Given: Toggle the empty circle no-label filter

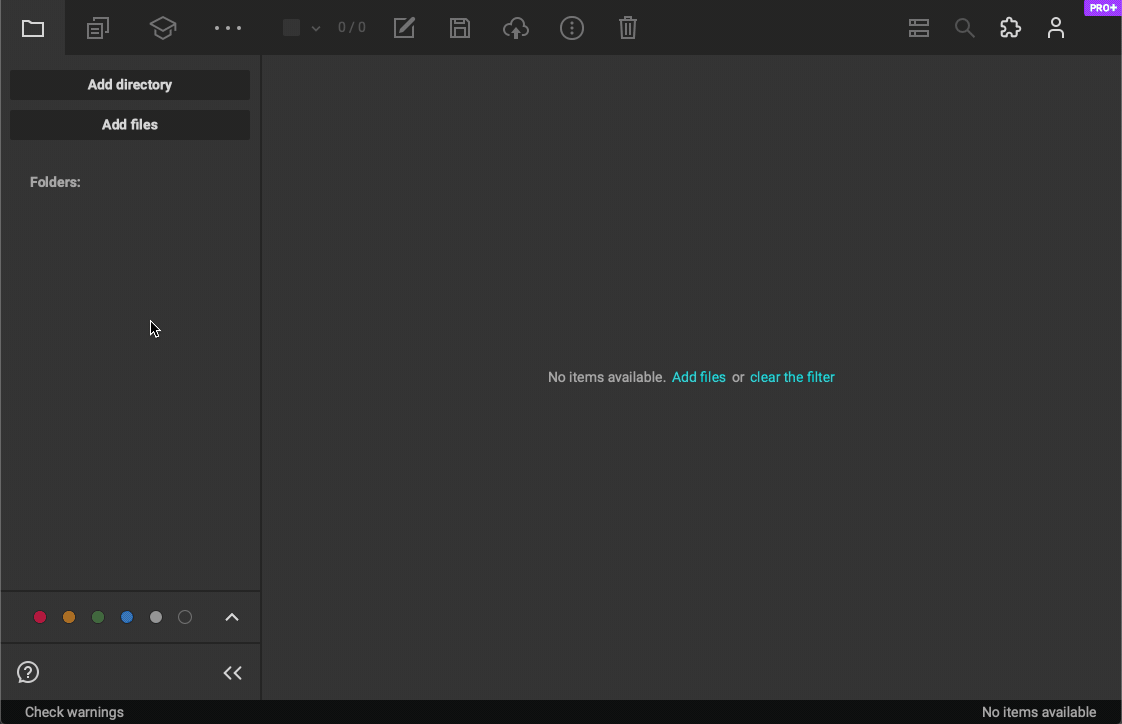Looking at the screenshot, I should 185,617.
